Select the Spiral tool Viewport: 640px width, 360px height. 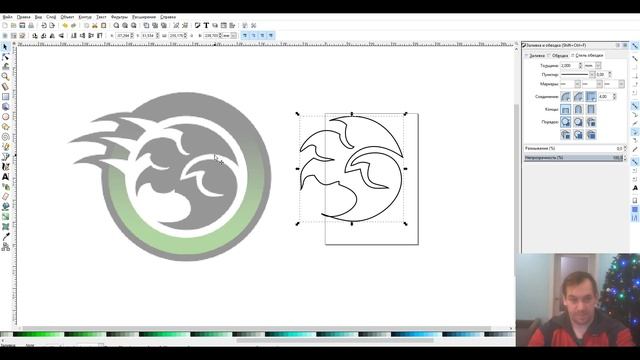(5, 137)
